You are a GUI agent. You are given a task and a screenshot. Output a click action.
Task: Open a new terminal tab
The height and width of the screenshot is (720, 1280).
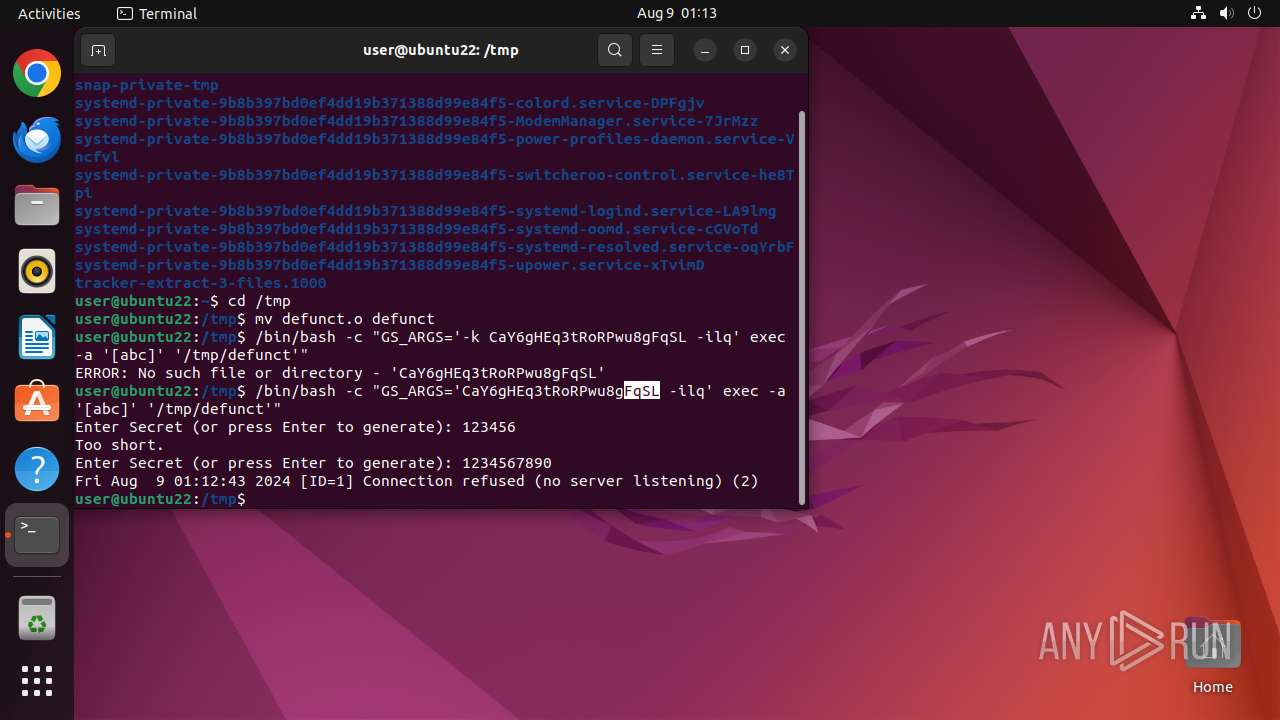click(x=98, y=50)
